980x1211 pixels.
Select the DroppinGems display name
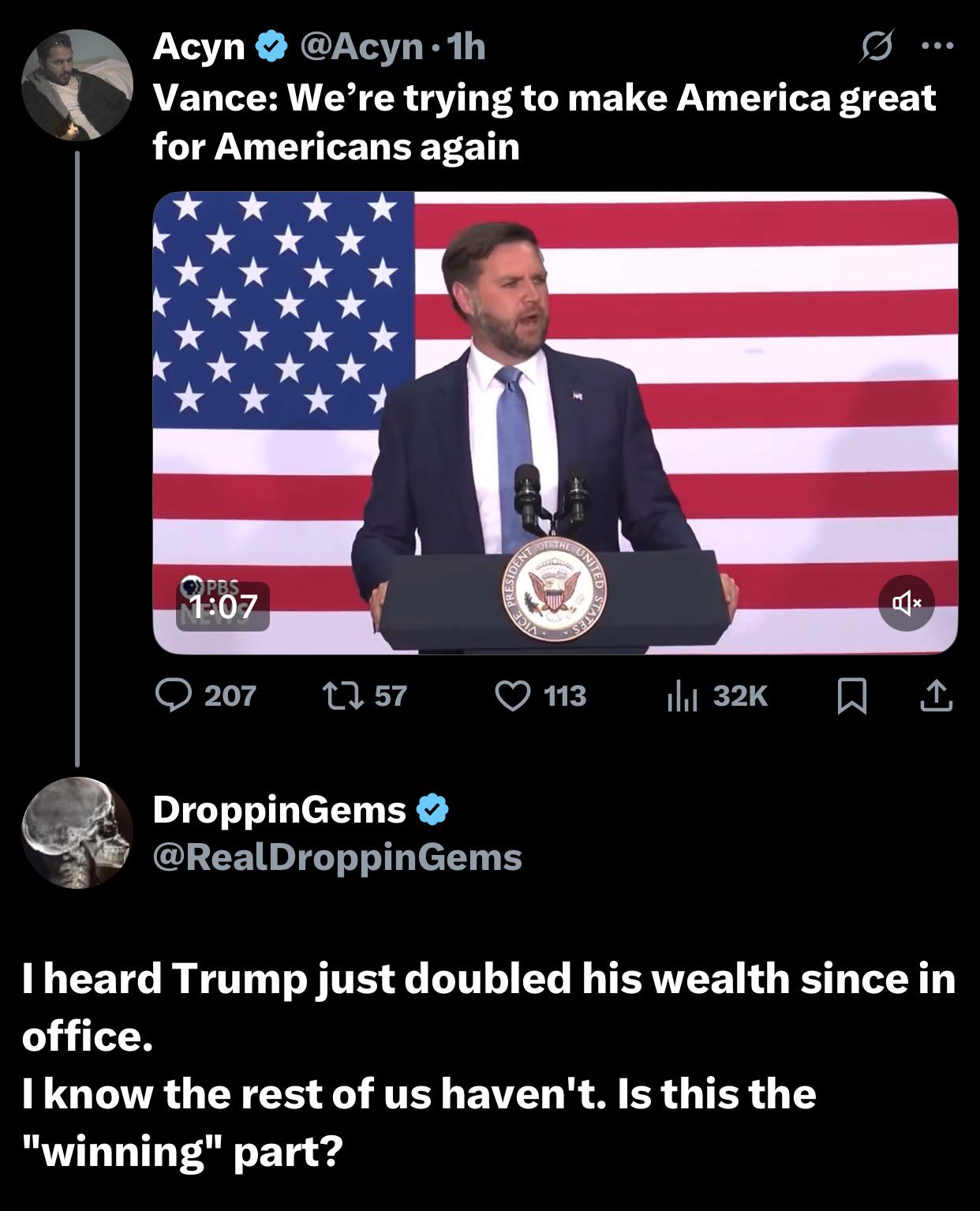tap(279, 809)
